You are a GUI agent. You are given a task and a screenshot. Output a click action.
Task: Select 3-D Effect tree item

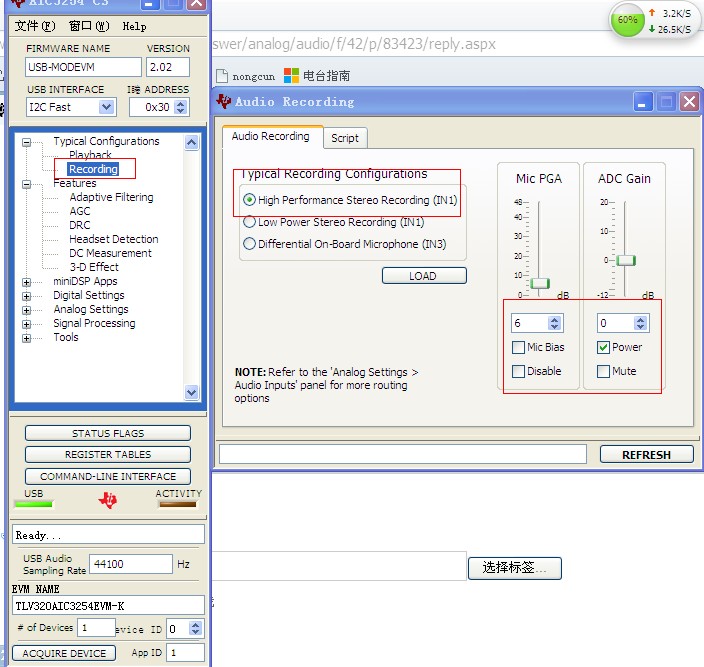pyautogui.click(x=94, y=267)
